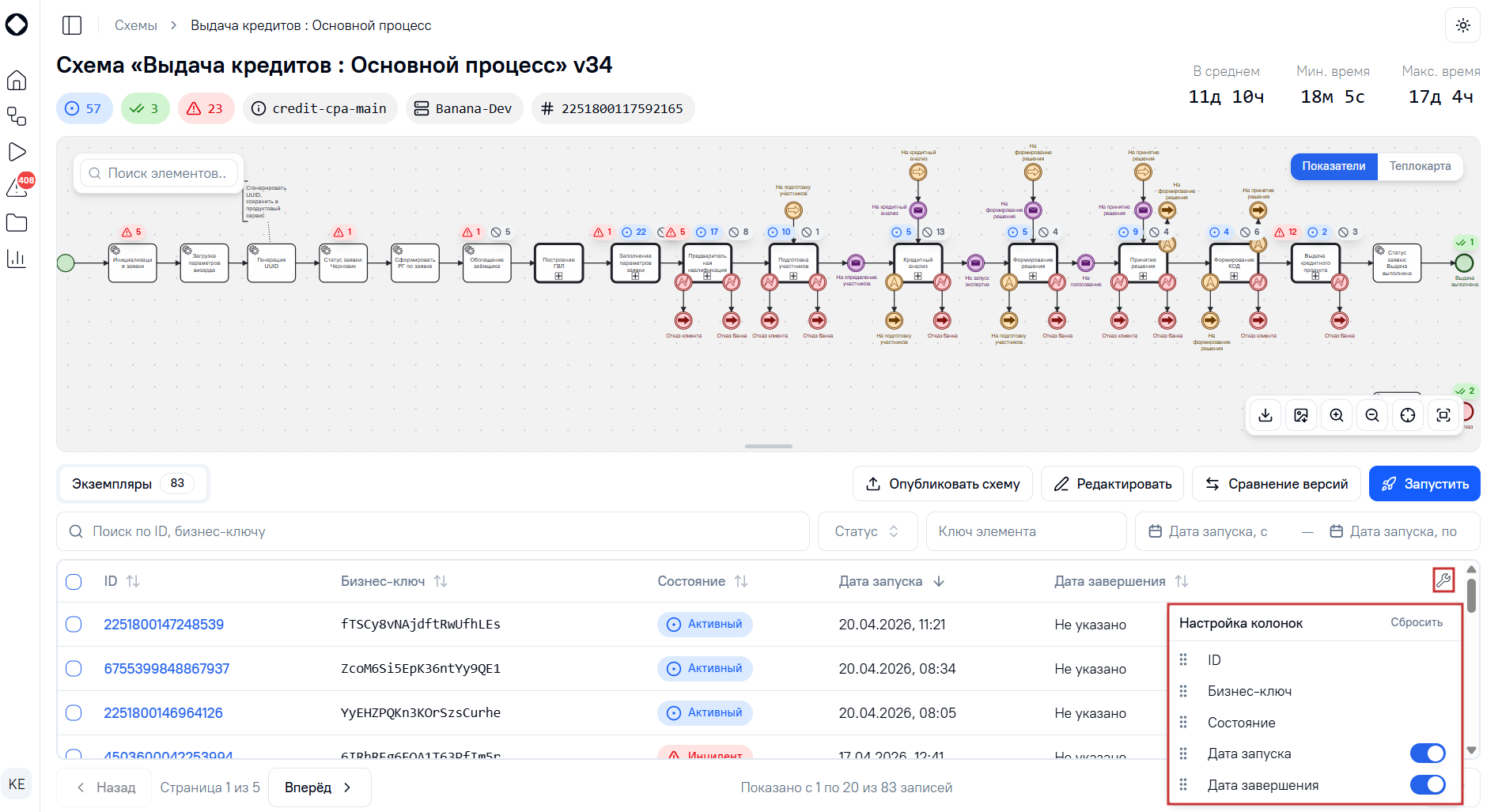Screen dimensions: 1498x812
Task: Click the Запустить button
Action: click(x=1424, y=484)
